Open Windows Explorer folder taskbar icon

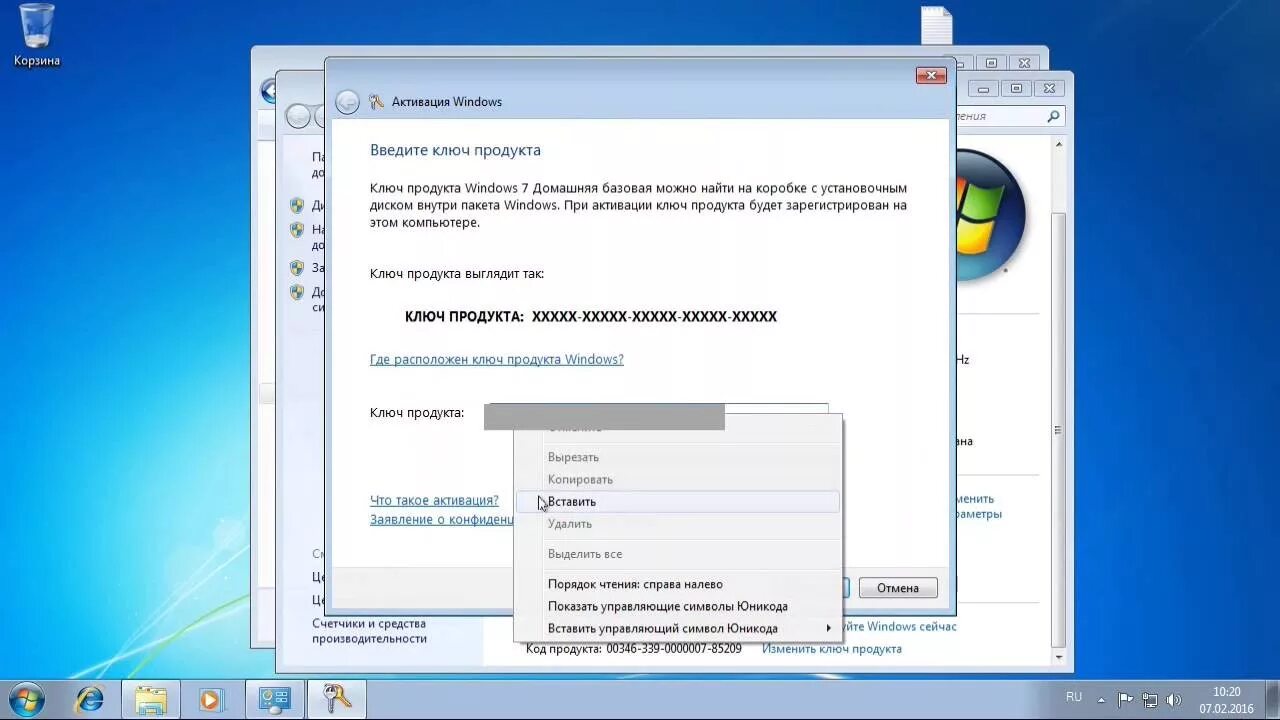pos(151,699)
